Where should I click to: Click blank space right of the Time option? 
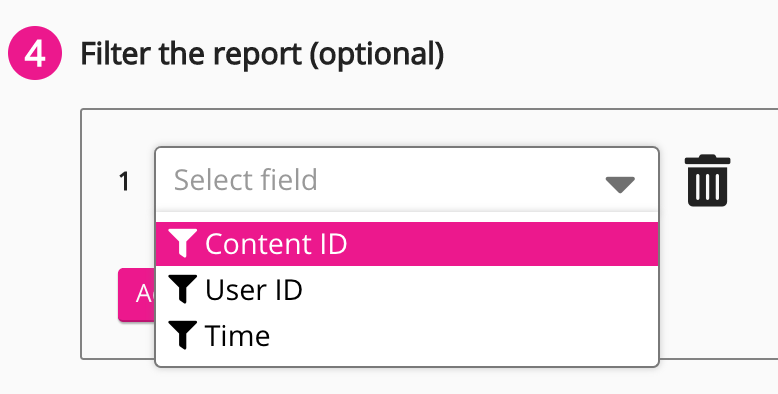pos(464,335)
